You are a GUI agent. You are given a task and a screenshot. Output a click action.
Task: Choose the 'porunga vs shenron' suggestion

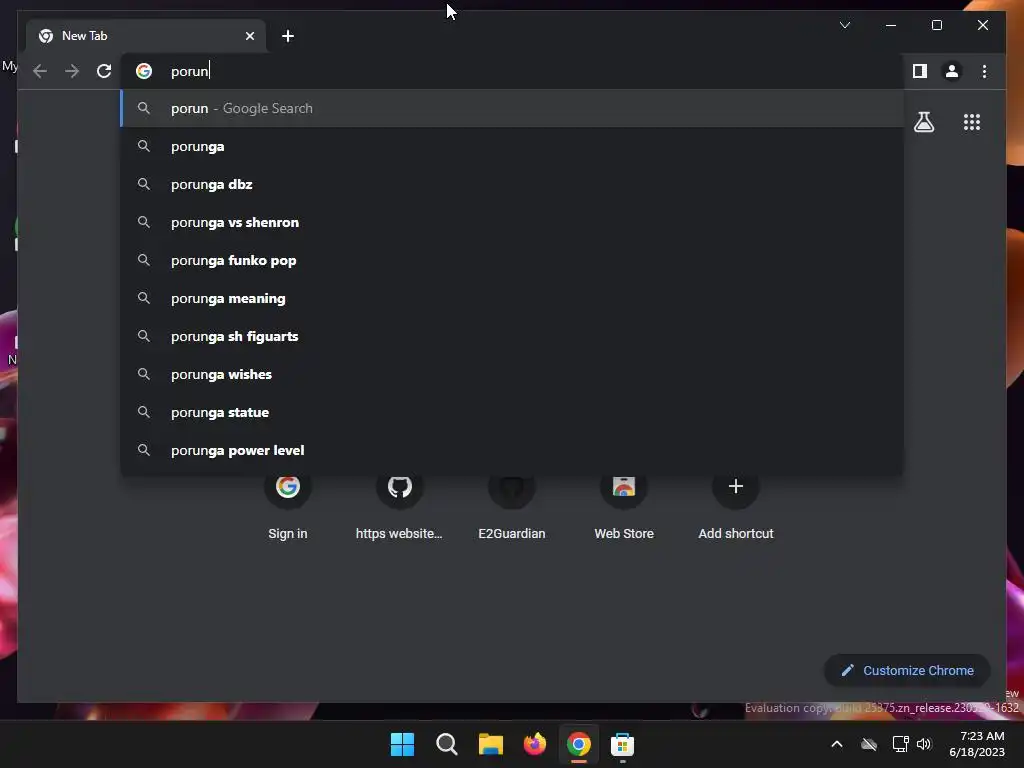point(512,222)
